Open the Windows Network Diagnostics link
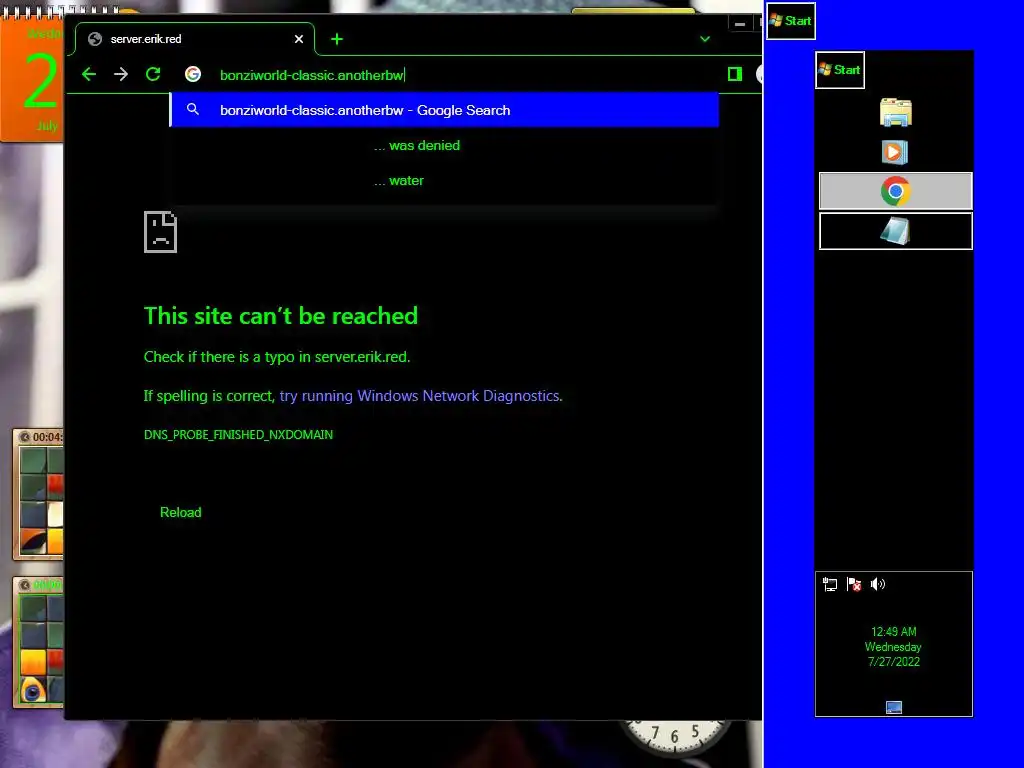The width and height of the screenshot is (1024, 768). tap(420, 396)
